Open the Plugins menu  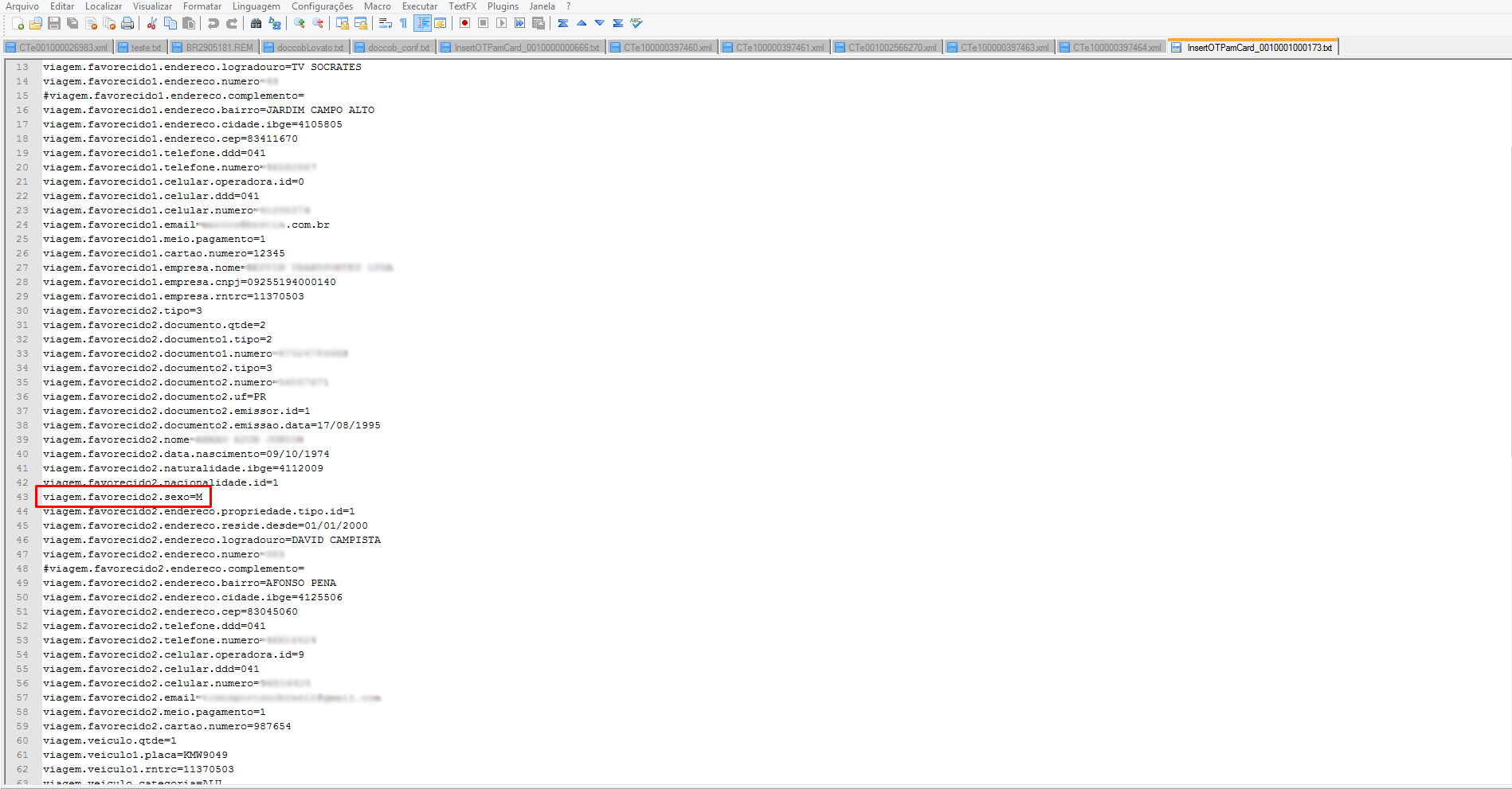(503, 6)
